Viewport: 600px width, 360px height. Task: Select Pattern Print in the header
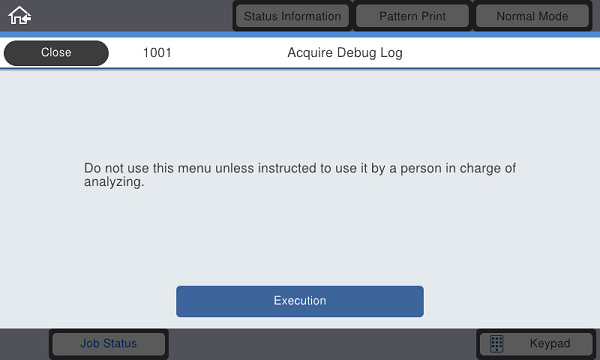pos(412,16)
